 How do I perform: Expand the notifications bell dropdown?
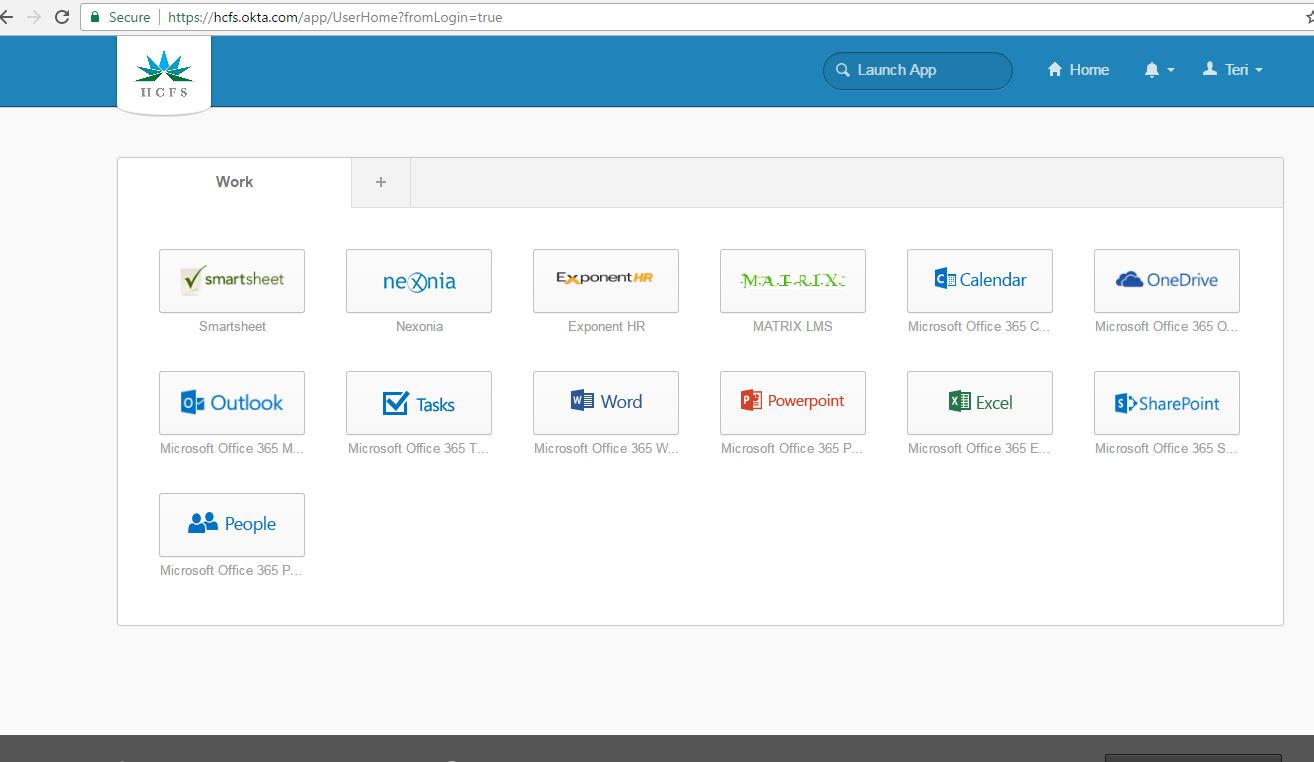click(x=1159, y=70)
